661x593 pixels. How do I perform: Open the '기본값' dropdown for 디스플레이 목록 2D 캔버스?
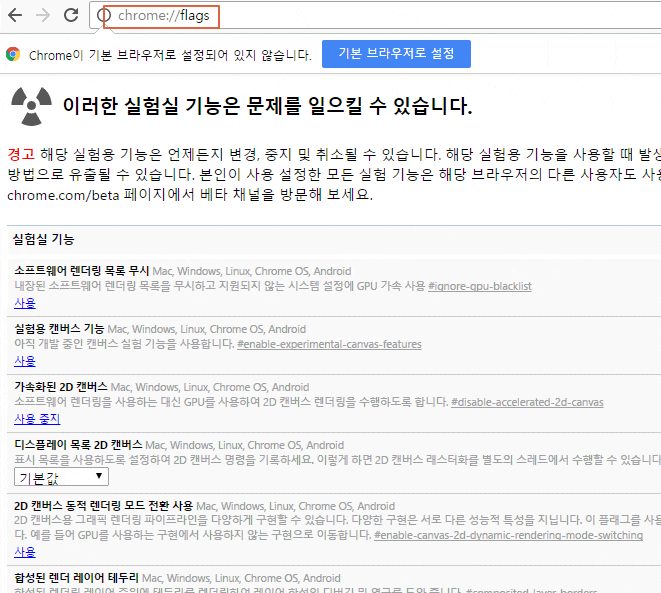pos(62,477)
